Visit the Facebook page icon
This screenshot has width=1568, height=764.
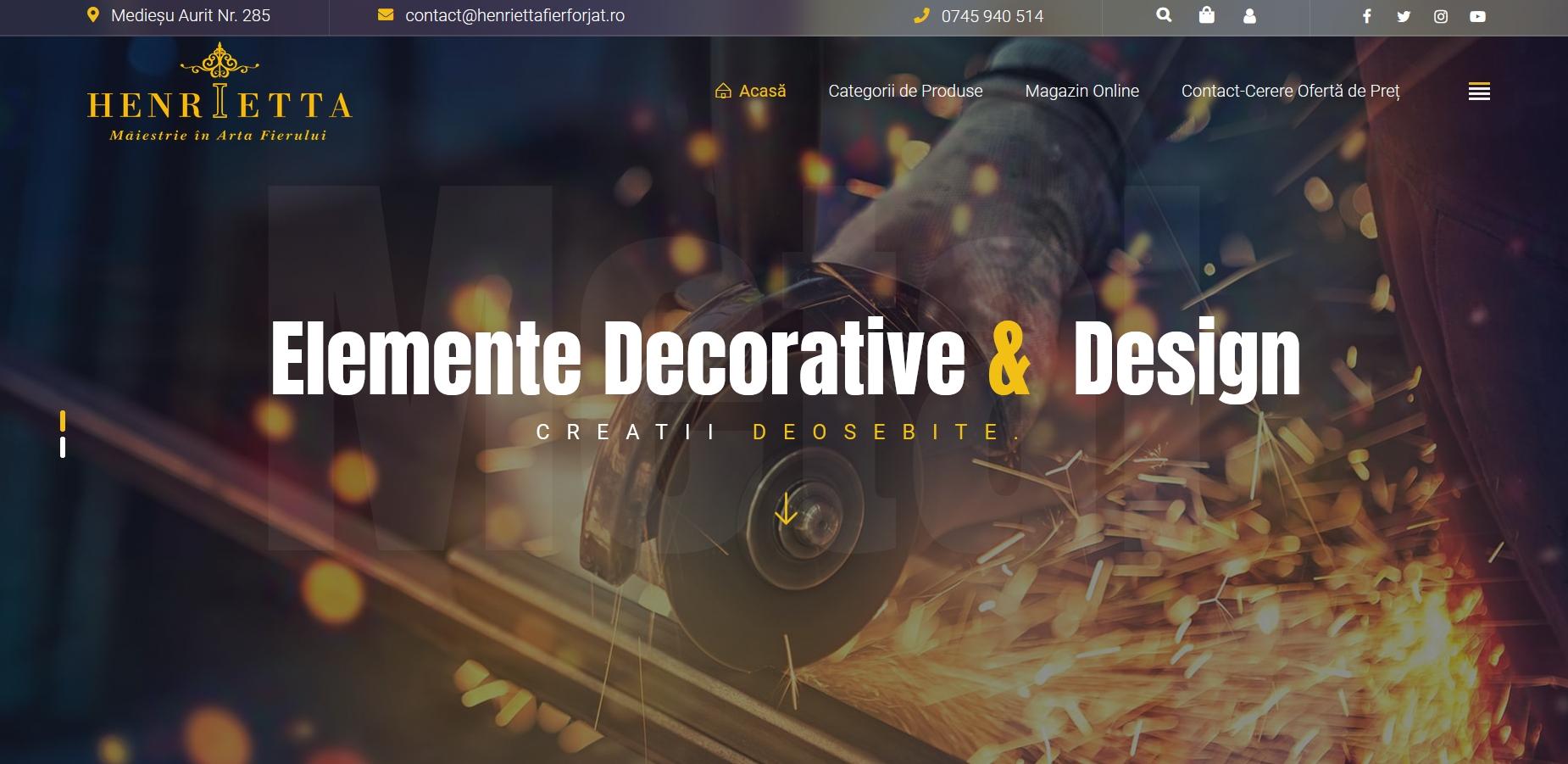pyautogui.click(x=1366, y=16)
